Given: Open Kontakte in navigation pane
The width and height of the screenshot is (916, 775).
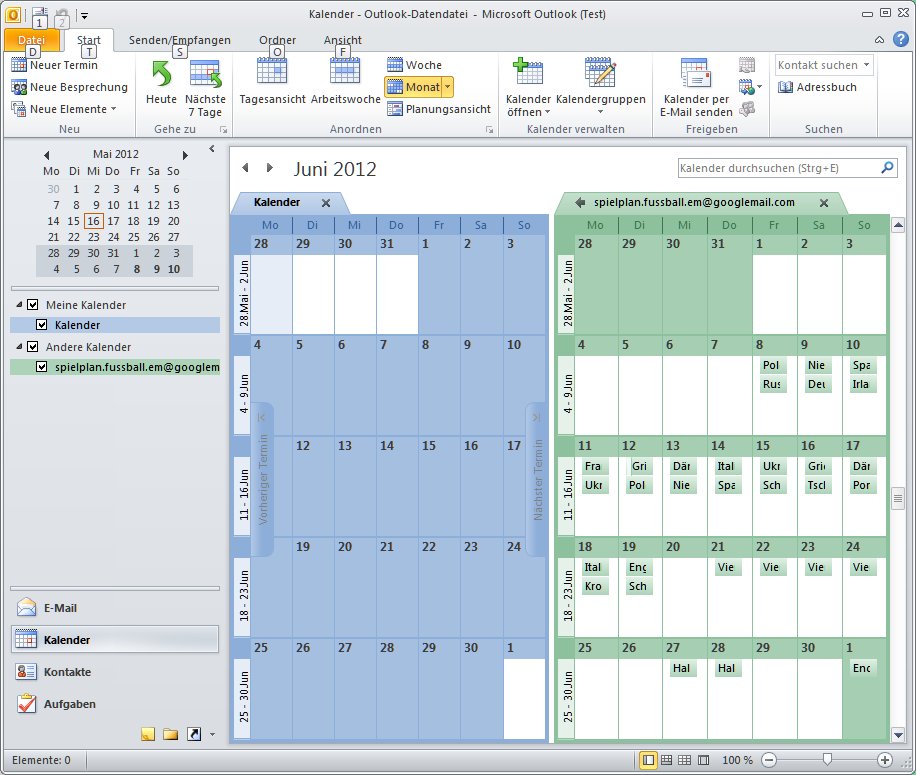Looking at the screenshot, I should (x=114, y=672).
